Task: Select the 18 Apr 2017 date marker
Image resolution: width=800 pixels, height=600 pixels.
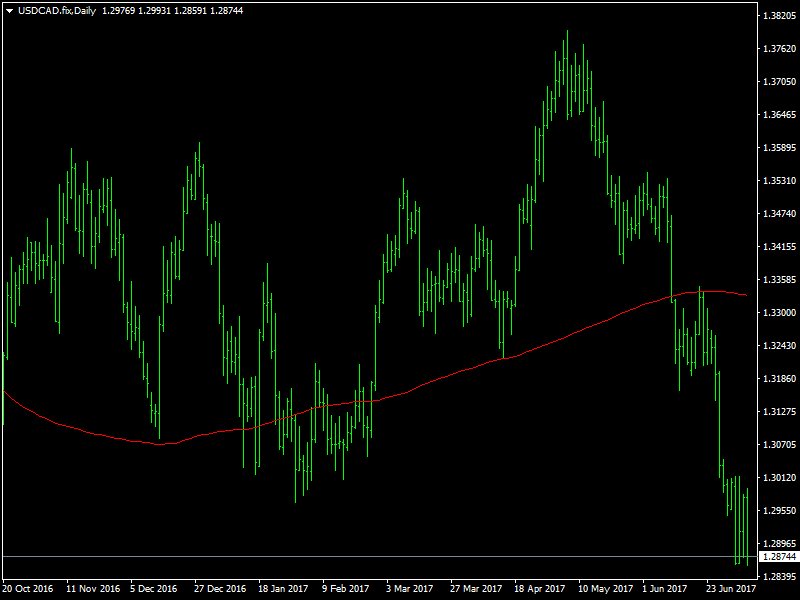Action: (540, 588)
